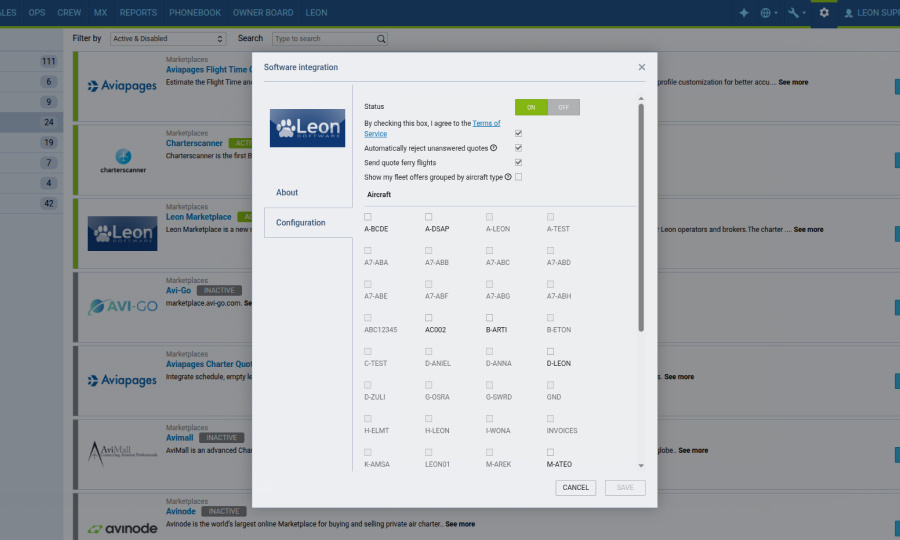Click the Leon Software logo in dialog
900x540 pixels.
pos(308,128)
